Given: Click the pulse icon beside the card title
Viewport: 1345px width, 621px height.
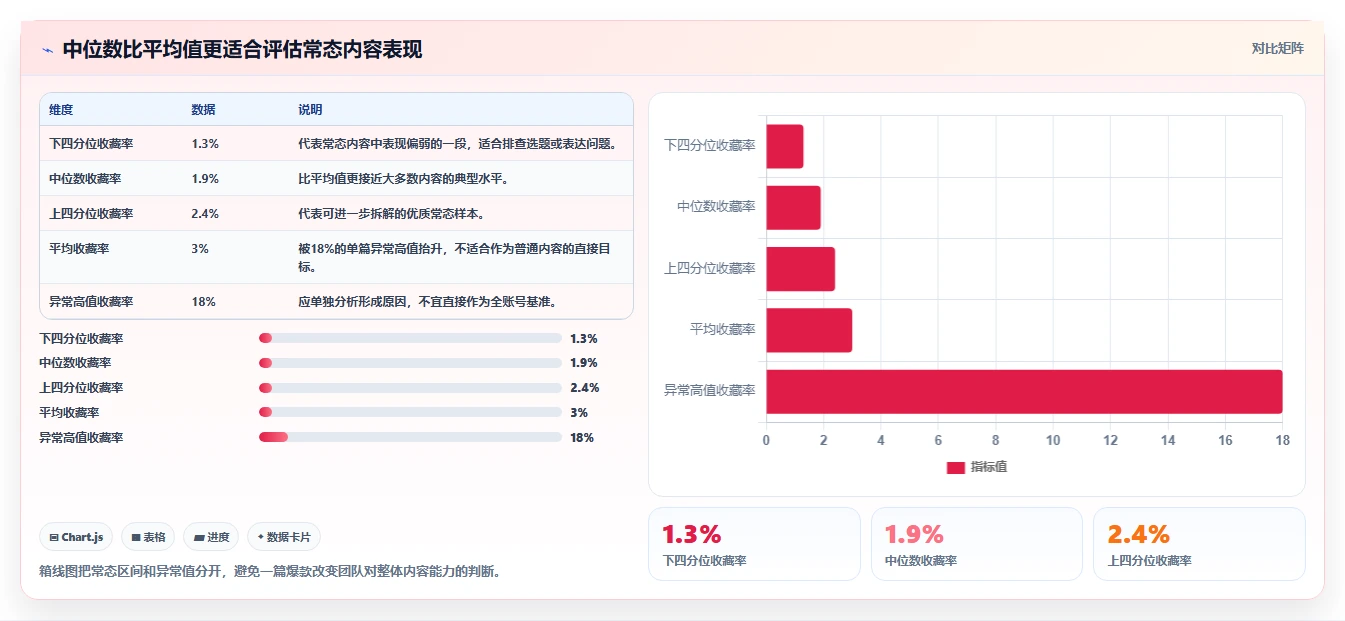Looking at the screenshot, I should 47,49.
